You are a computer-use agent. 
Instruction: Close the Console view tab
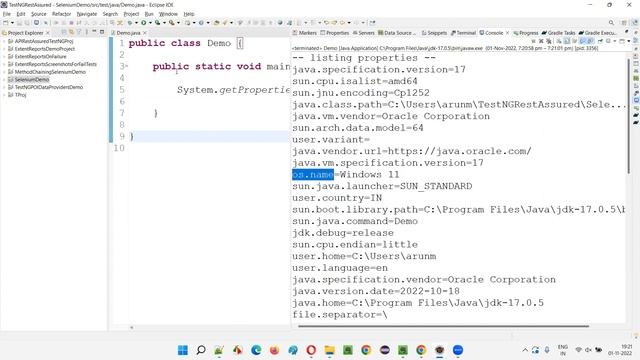click(x=507, y=33)
